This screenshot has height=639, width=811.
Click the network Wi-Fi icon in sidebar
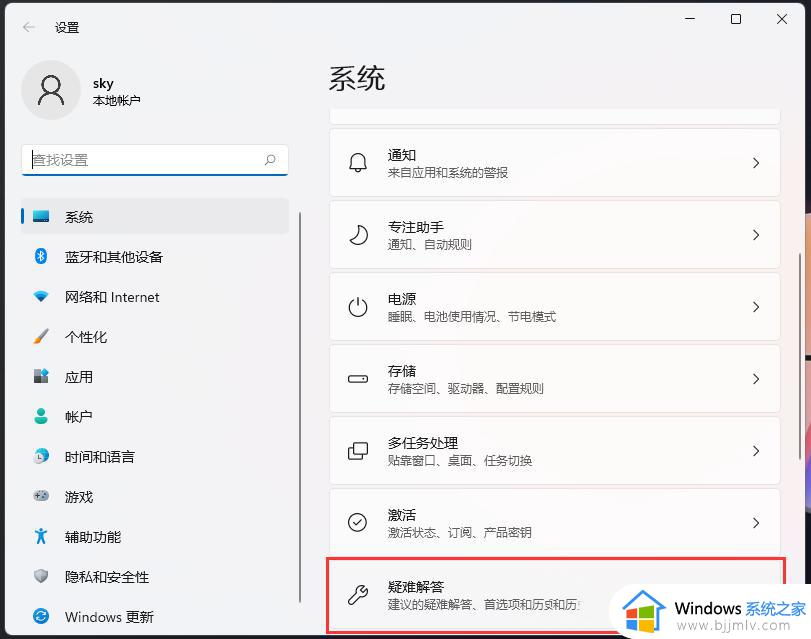pos(41,296)
